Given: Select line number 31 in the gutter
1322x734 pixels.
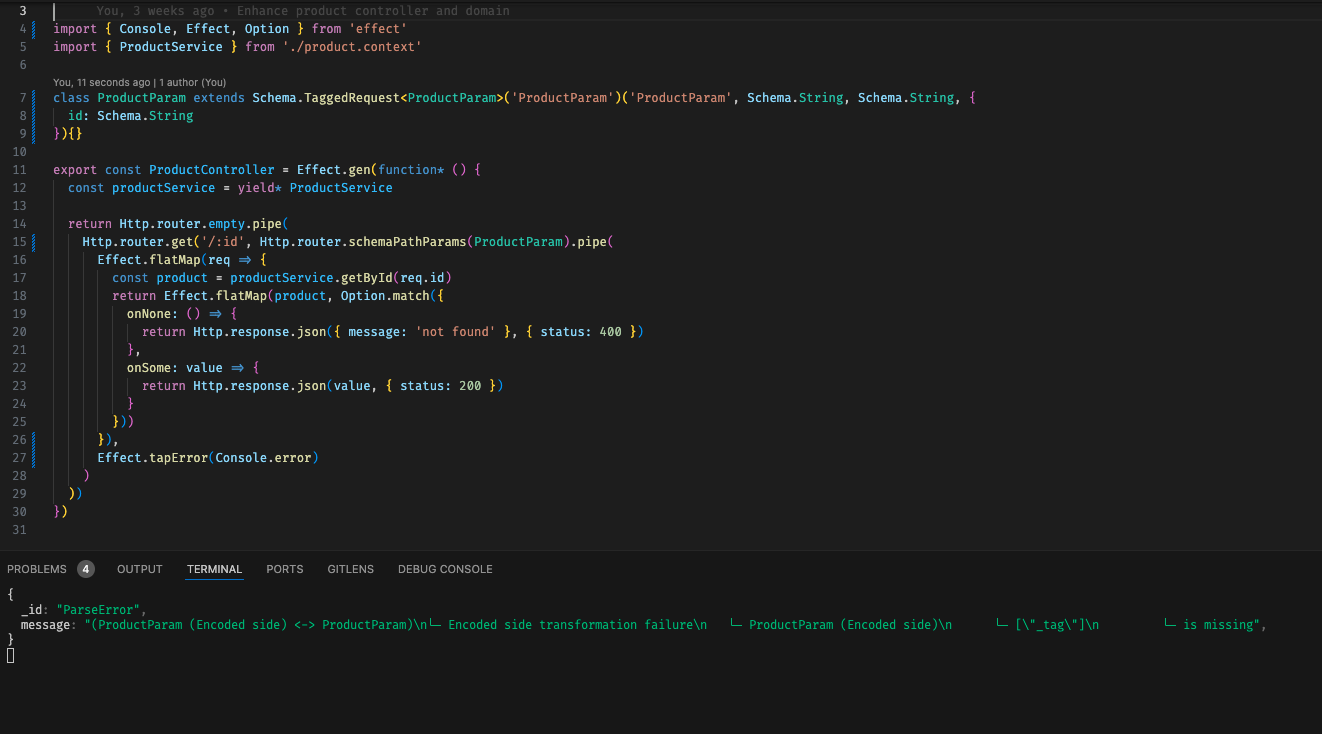Looking at the screenshot, I should (x=20, y=530).
